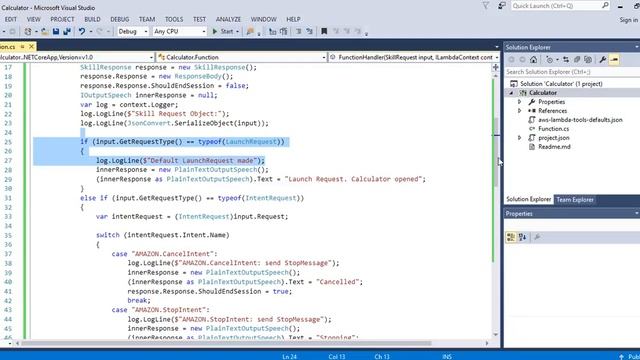The image size is (640, 360).
Task: Switch to the Team Explorer tab
Action: tap(575, 200)
